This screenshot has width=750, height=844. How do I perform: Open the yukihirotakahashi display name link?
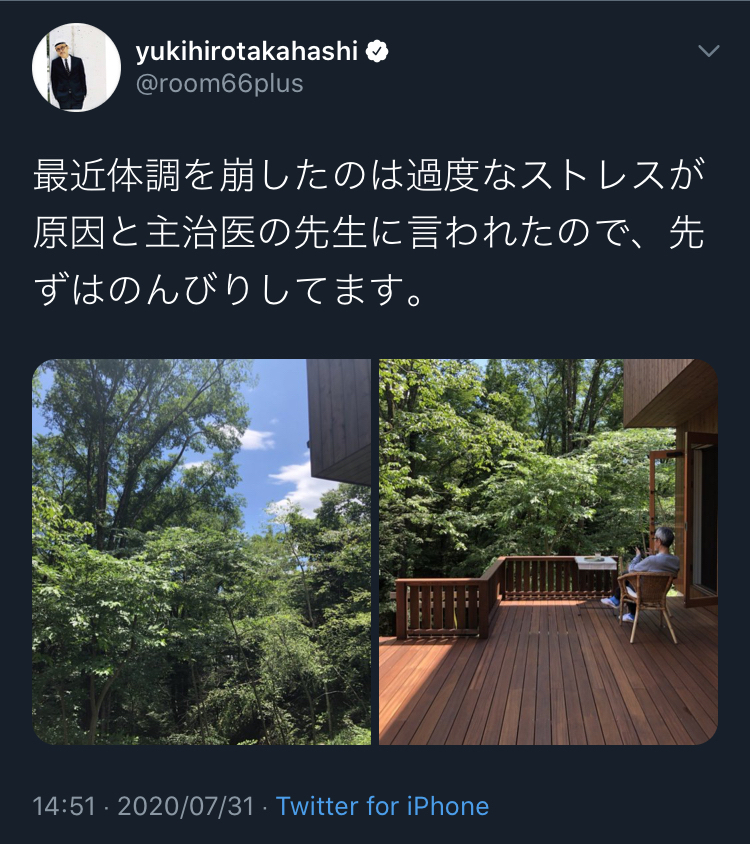pyautogui.click(x=247, y=52)
